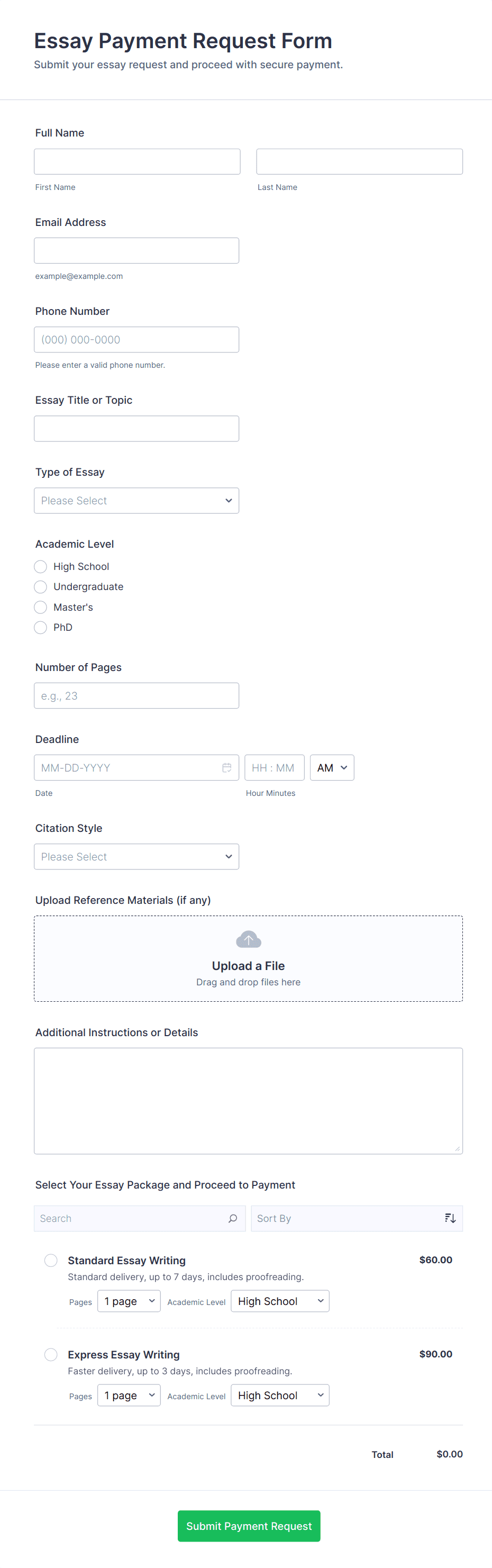Click the search magnifier icon in package search
Image resolution: width=492 pixels, height=1568 pixels.
pos(232,1218)
